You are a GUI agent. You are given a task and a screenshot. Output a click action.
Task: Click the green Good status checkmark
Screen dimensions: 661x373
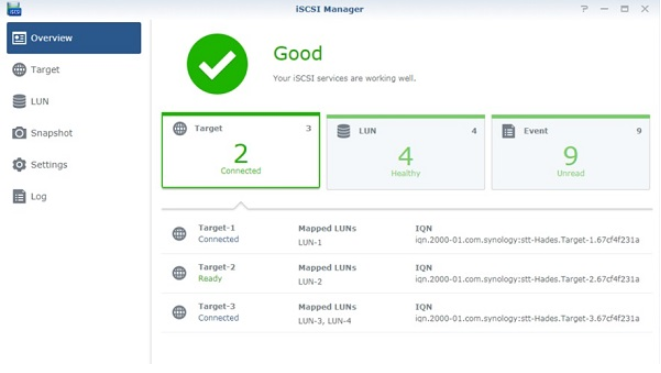(x=218, y=64)
